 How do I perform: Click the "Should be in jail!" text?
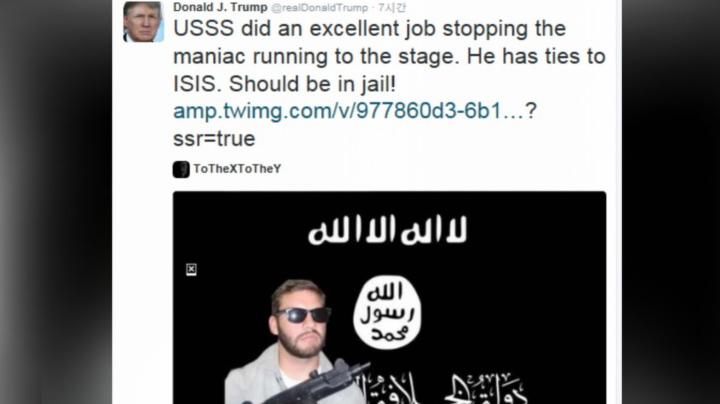(312, 84)
